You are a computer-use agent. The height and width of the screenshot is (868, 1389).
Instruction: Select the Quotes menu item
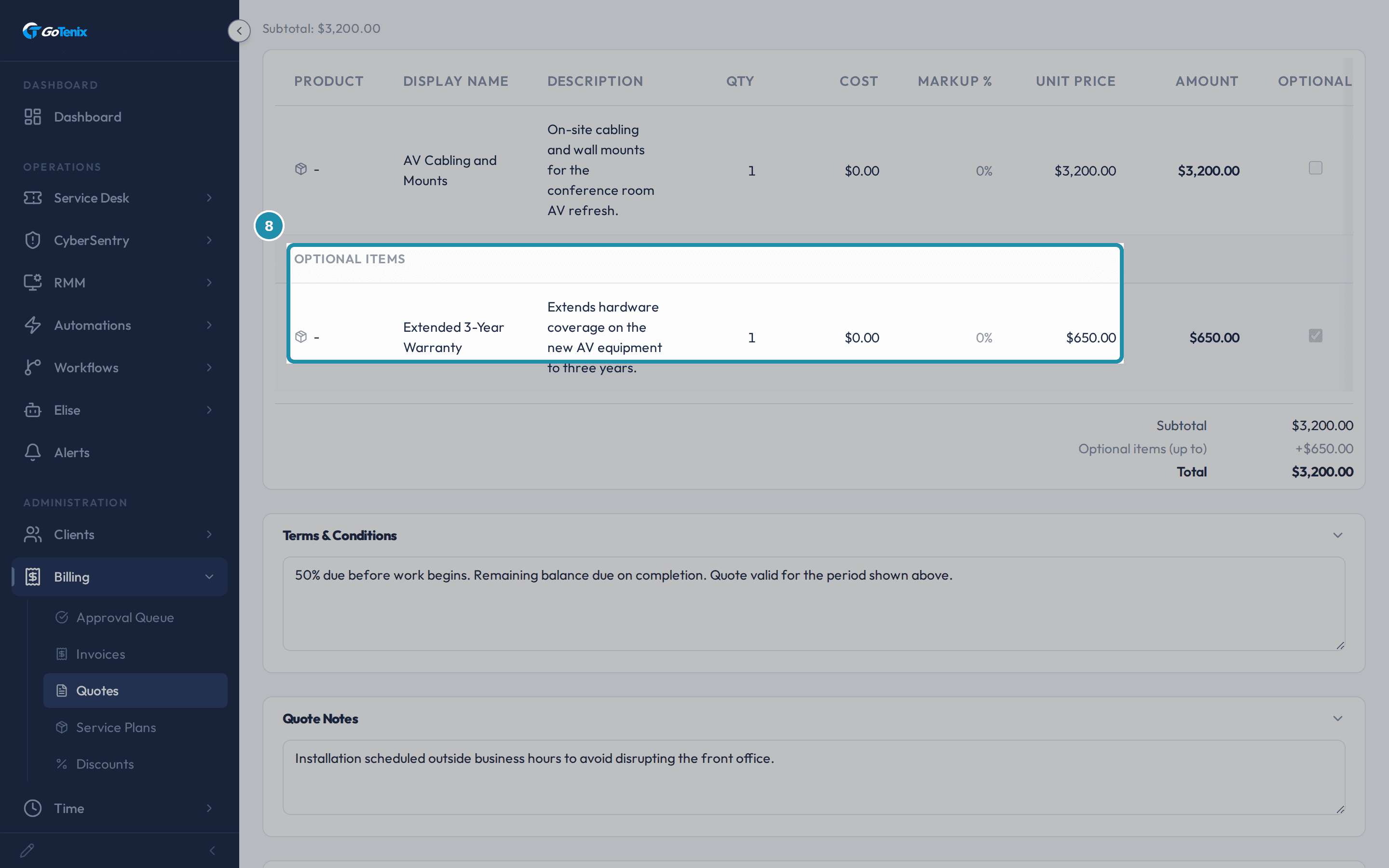click(x=136, y=691)
